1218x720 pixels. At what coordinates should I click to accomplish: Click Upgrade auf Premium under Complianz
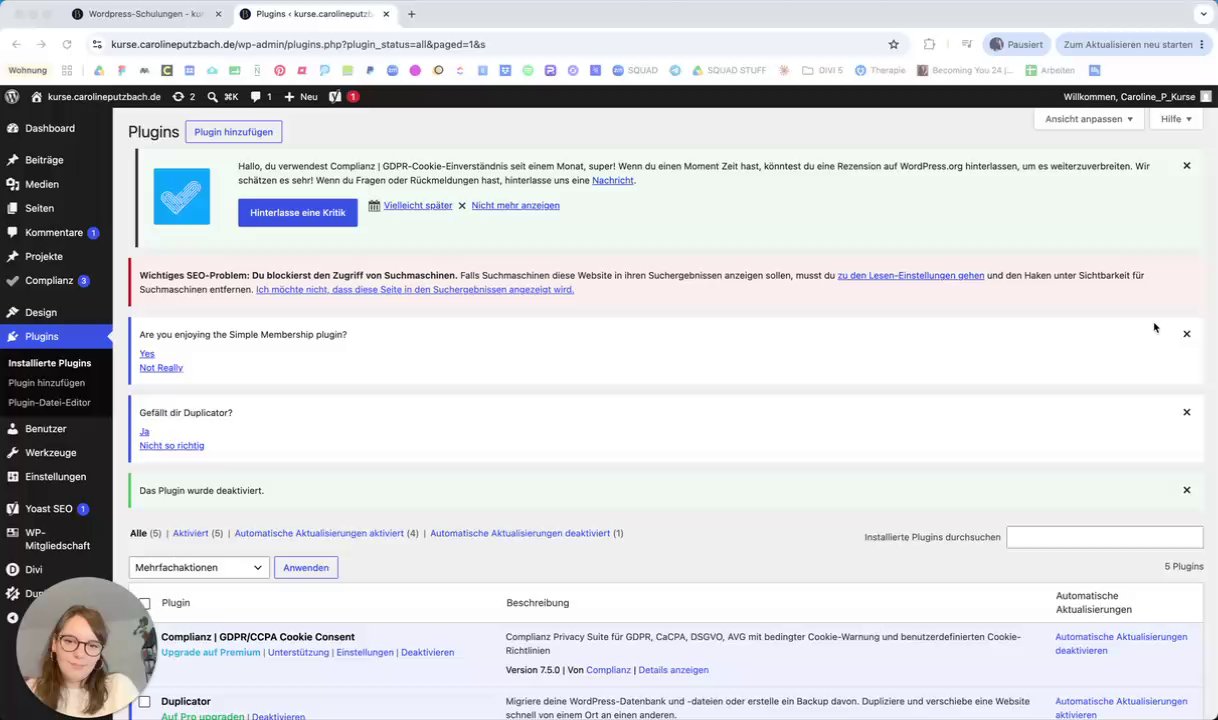[x=211, y=652]
